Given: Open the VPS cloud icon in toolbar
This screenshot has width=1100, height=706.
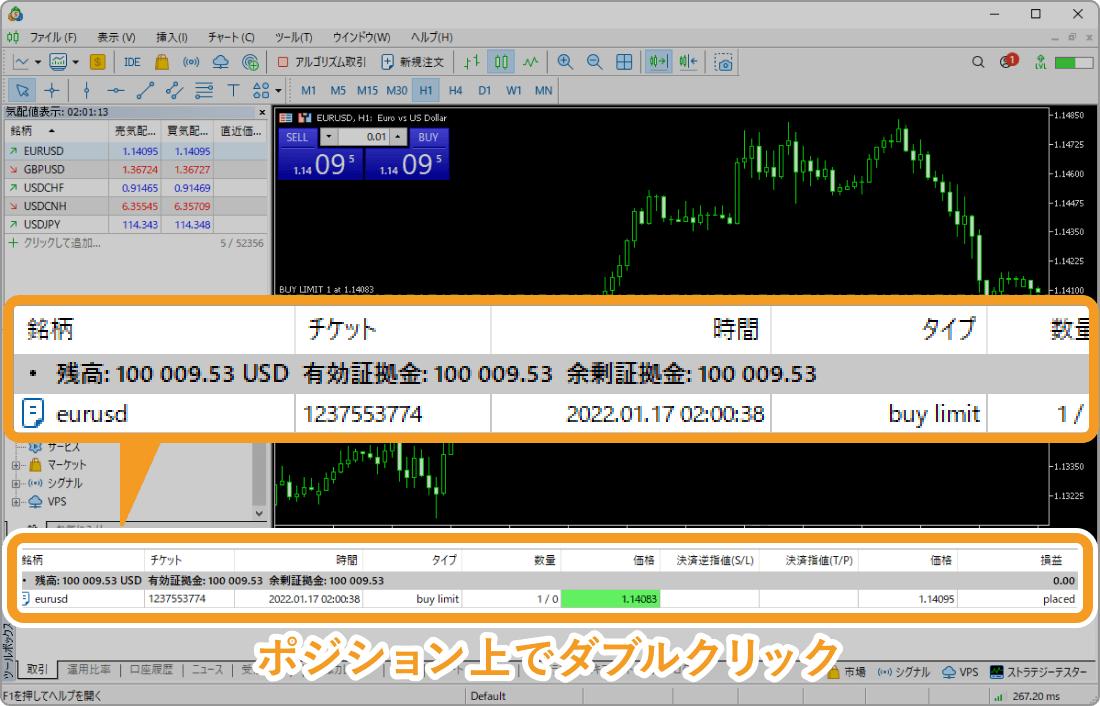Looking at the screenshot, I should 220,62.
